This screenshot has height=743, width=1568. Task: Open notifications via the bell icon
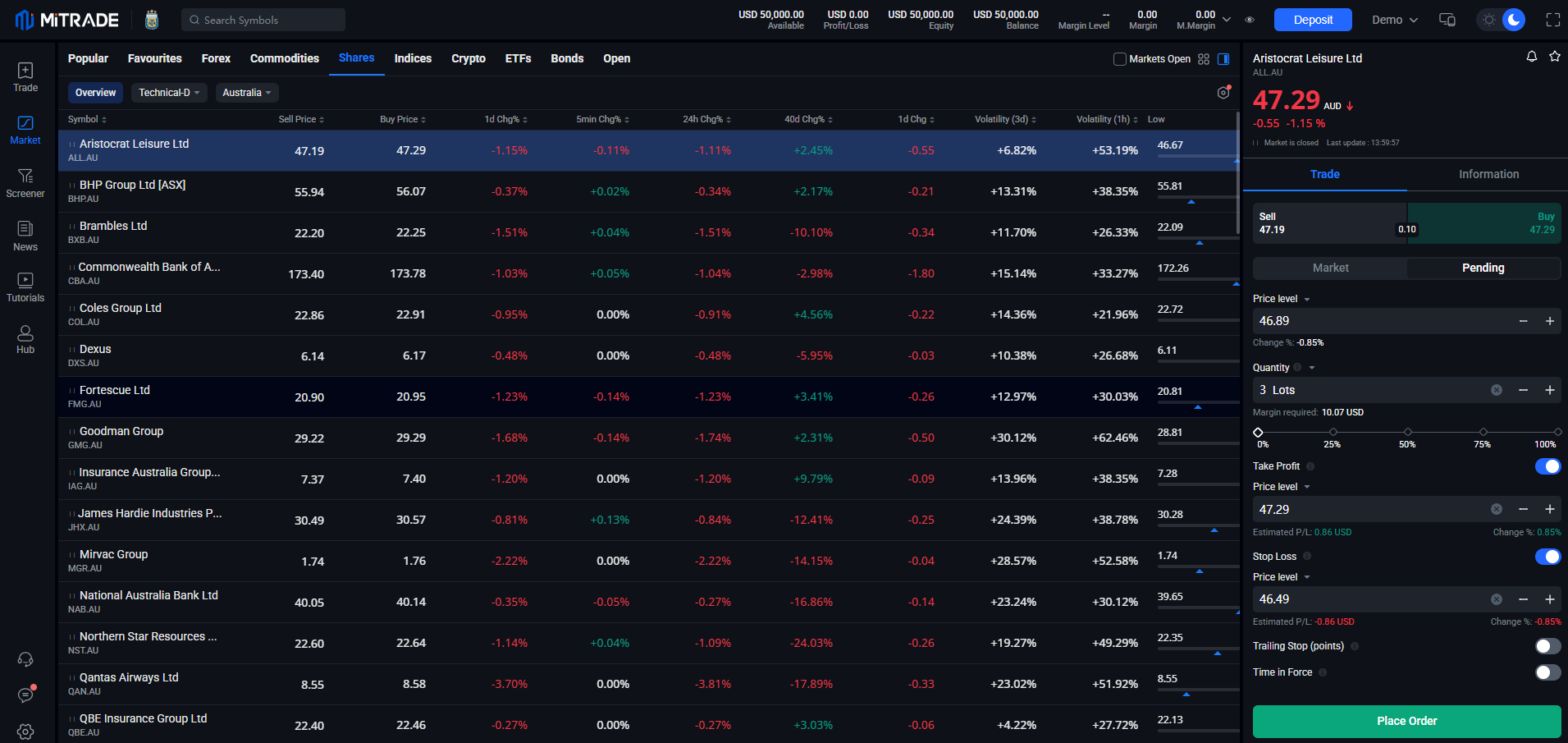coord(1530,56)
